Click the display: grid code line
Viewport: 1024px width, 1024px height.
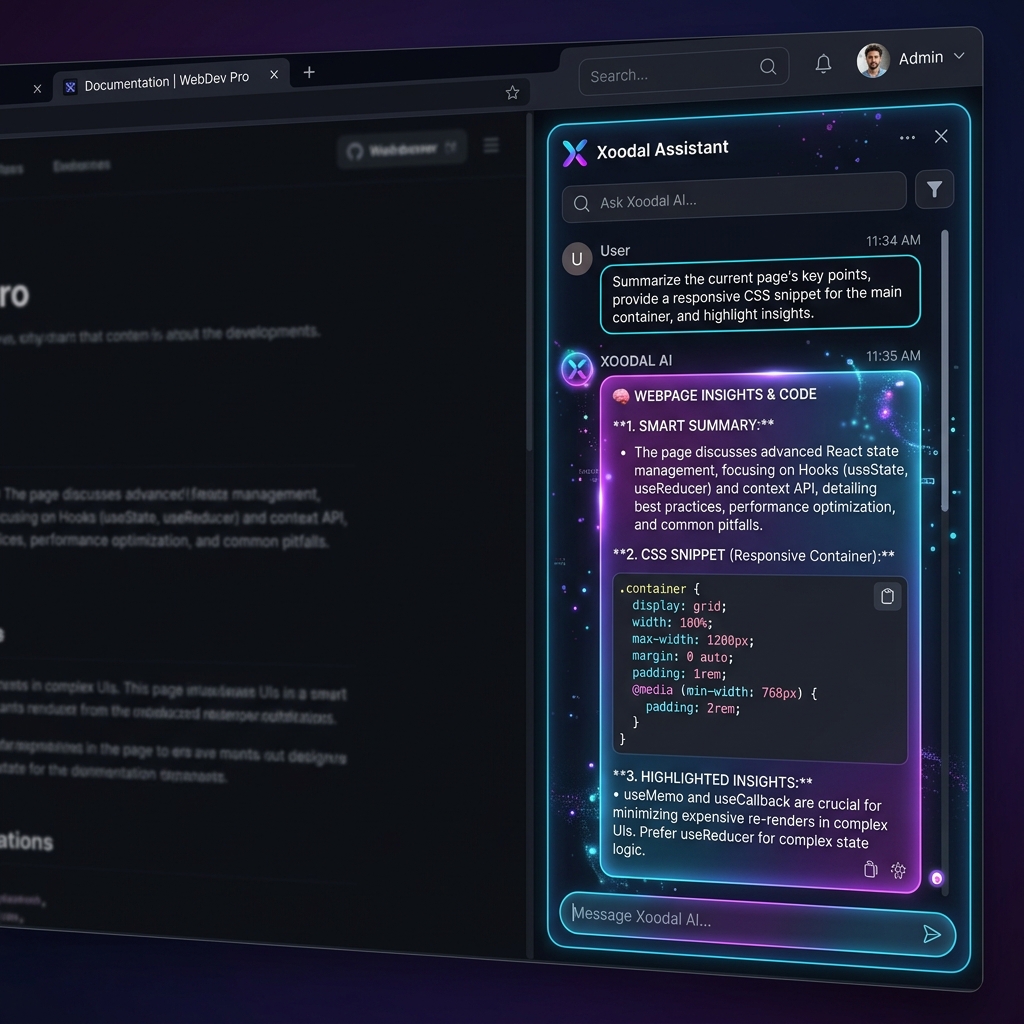[679, 606]
